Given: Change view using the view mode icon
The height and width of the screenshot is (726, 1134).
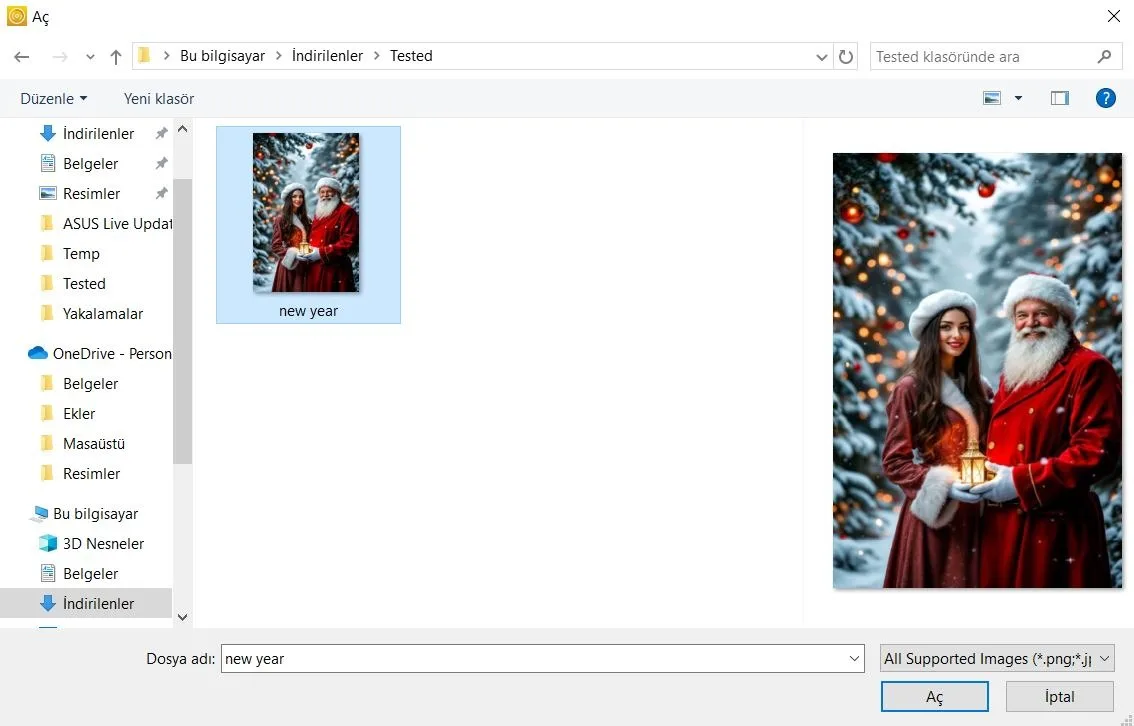Looking at the screenshot, I should [x=992, y=98].
